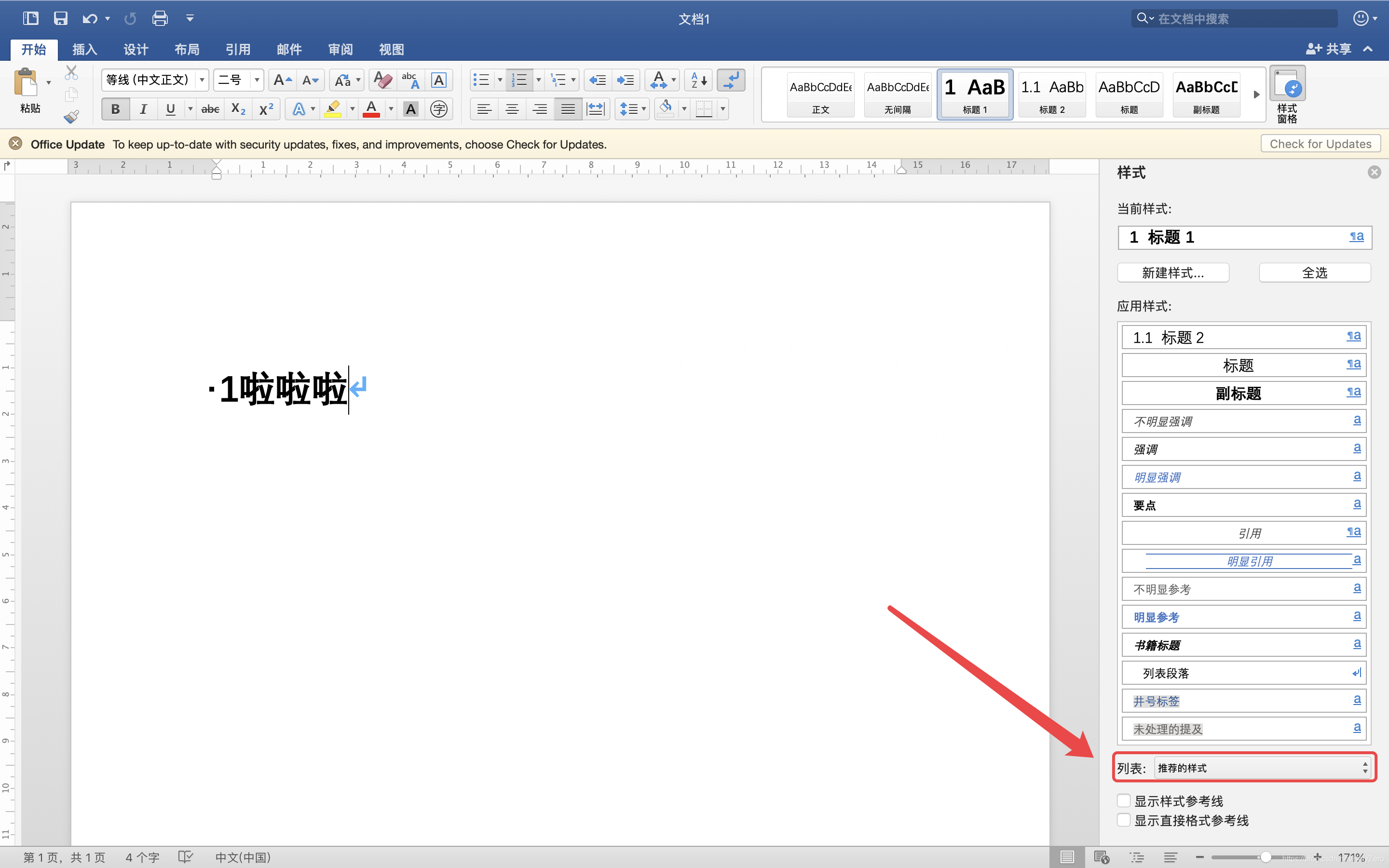Image resolution: width=1389 pixels, height=868 pixels.
Task: Click the Sort A-Z icon
Action: point(698,80)
